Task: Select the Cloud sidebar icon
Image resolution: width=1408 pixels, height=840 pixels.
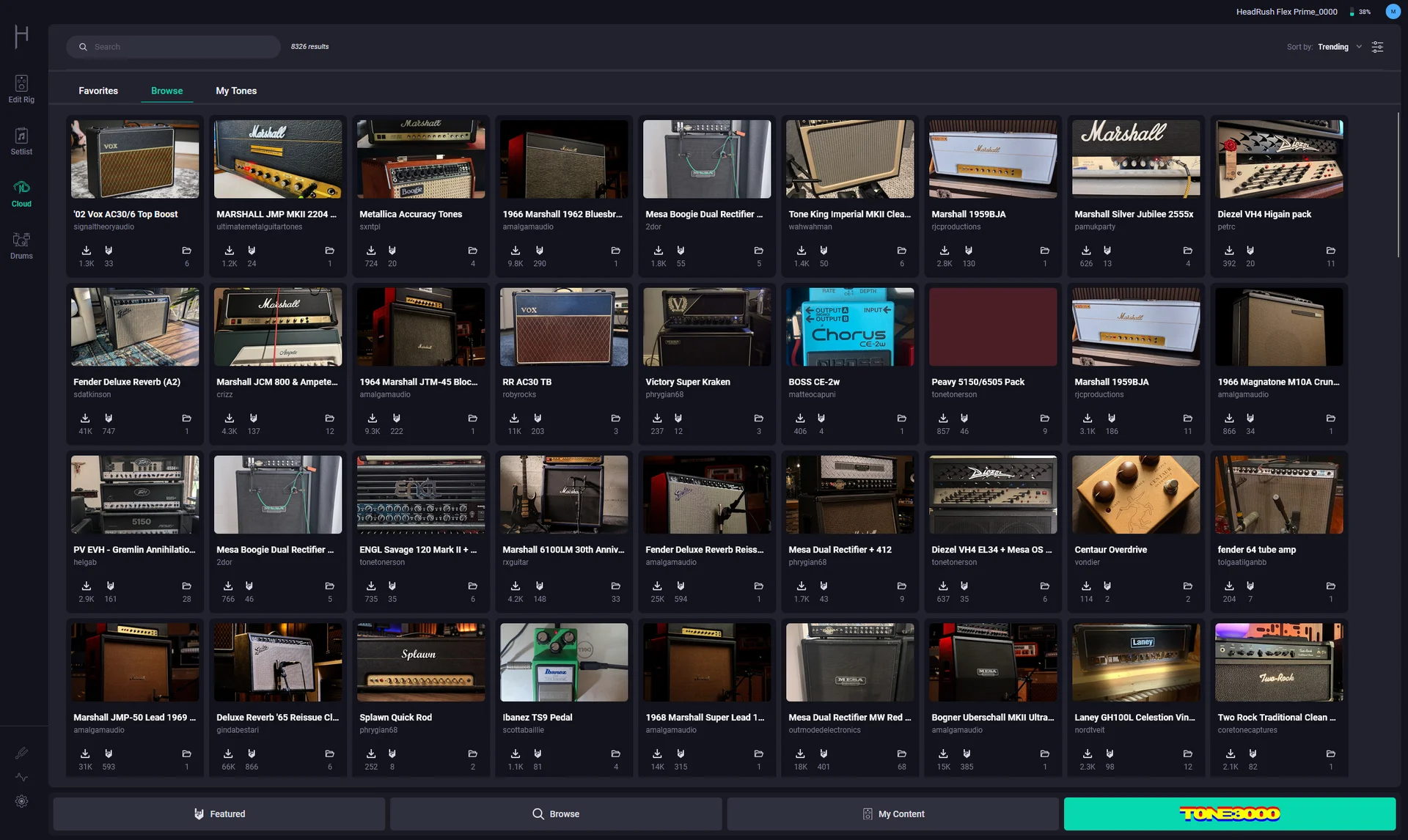Action: pyautogui.click(x=21, y=194)
